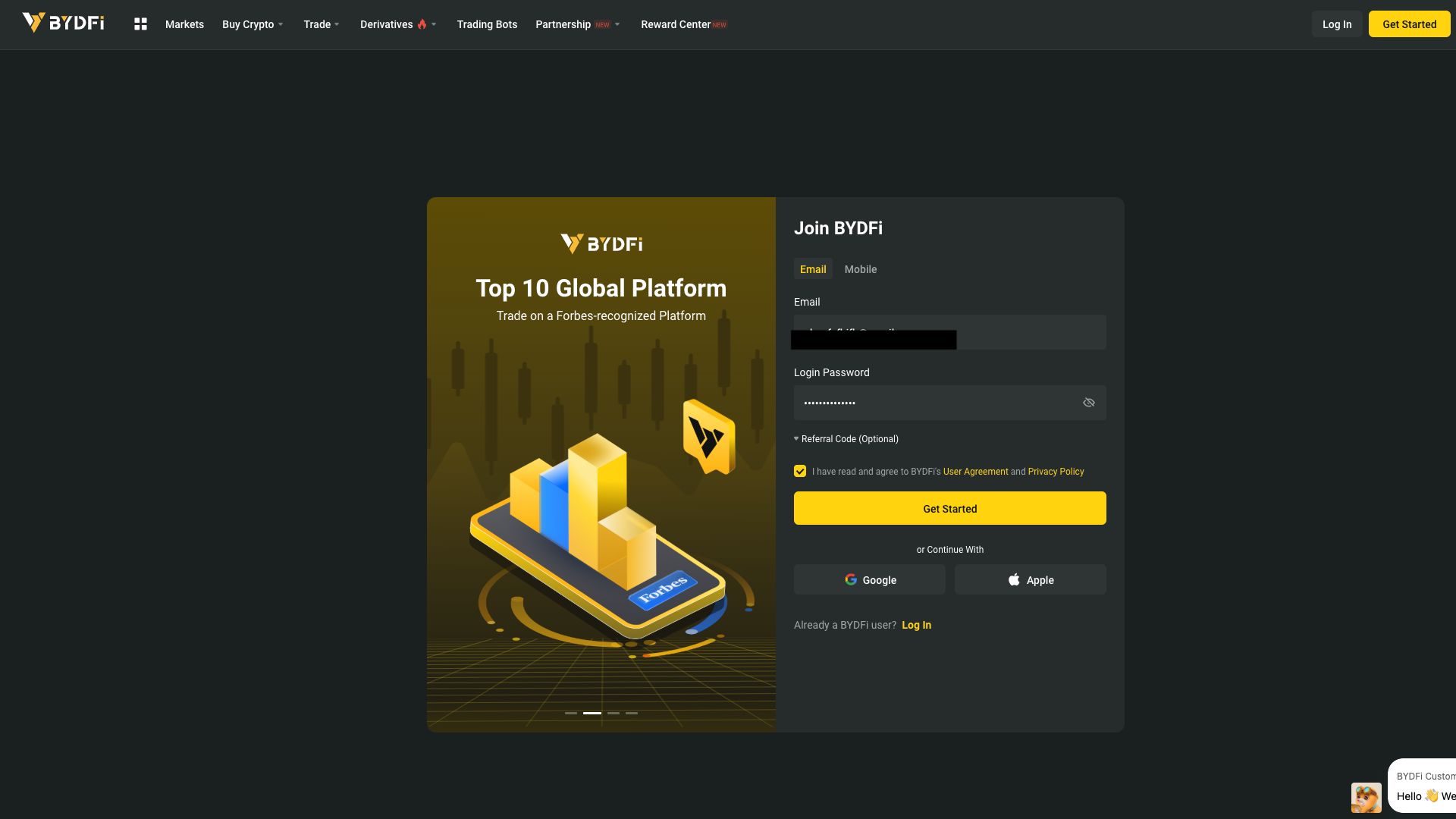Open the Privacy Policy link
1456x819 pixels.
pos(1056,472)
